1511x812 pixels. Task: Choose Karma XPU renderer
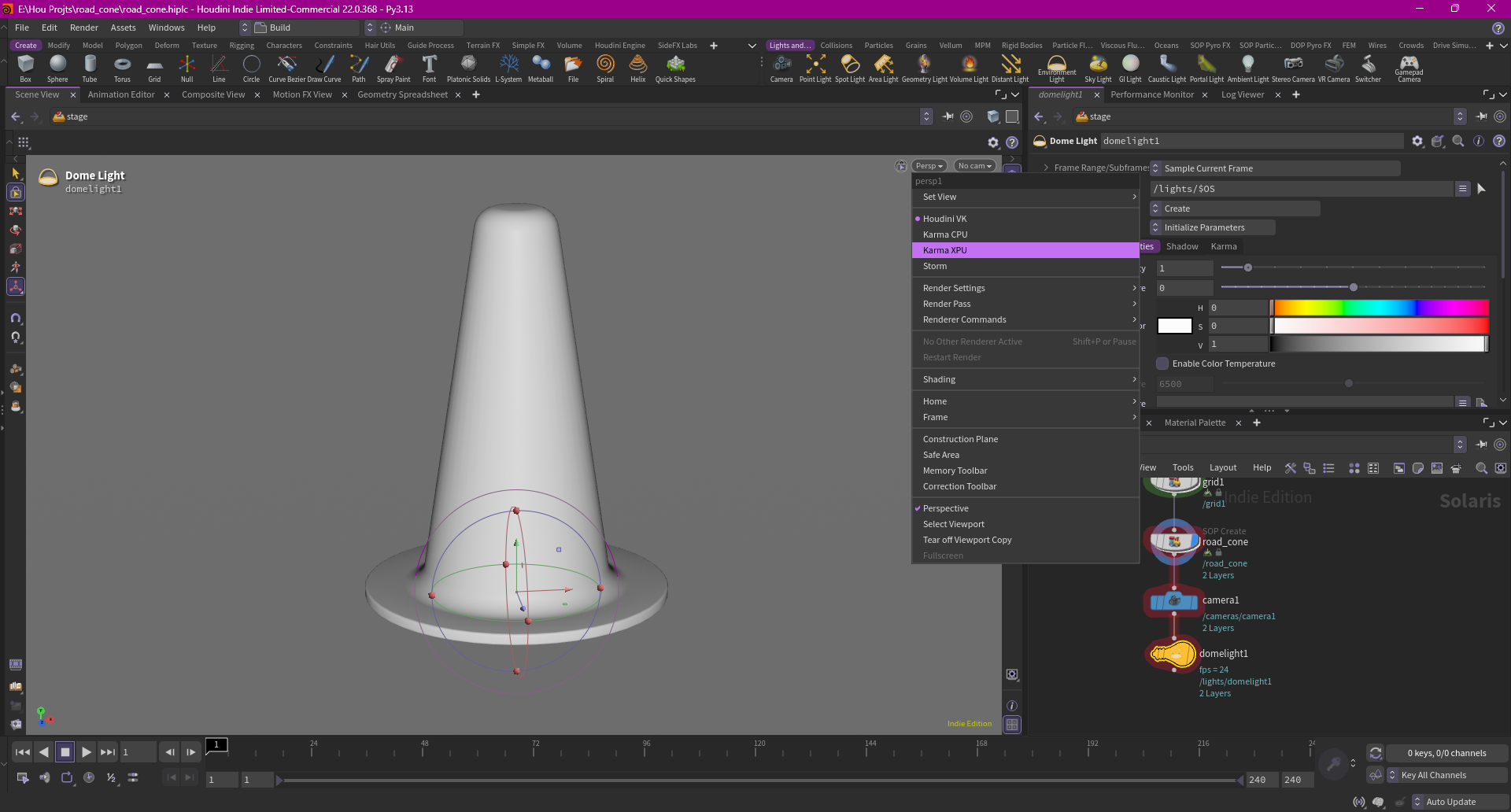[x=1025, y=250]
